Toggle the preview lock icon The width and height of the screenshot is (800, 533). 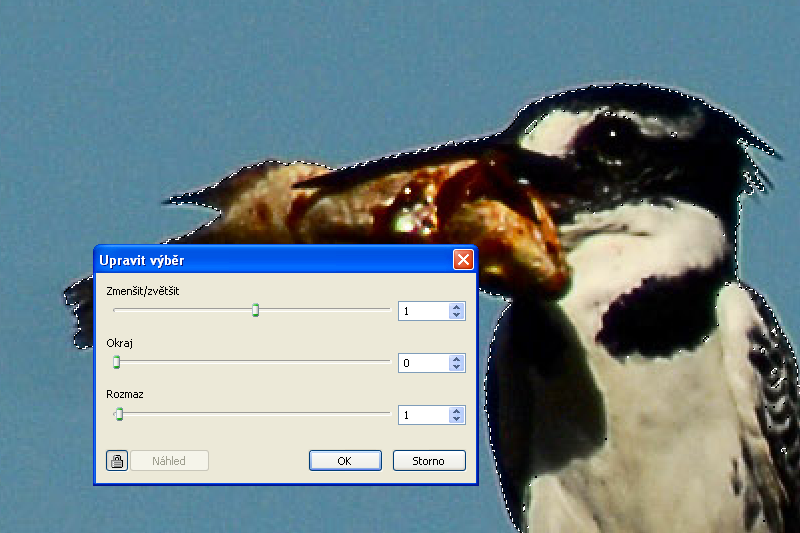[117, 461]
